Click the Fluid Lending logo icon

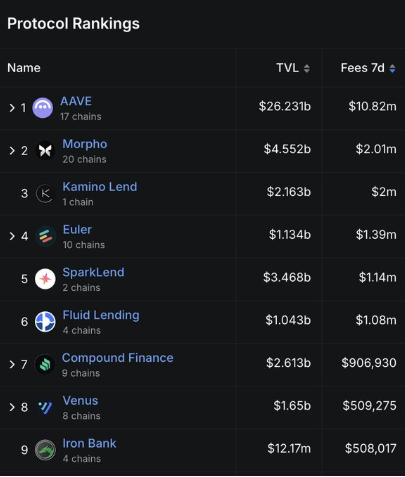(x=45, y=321)
